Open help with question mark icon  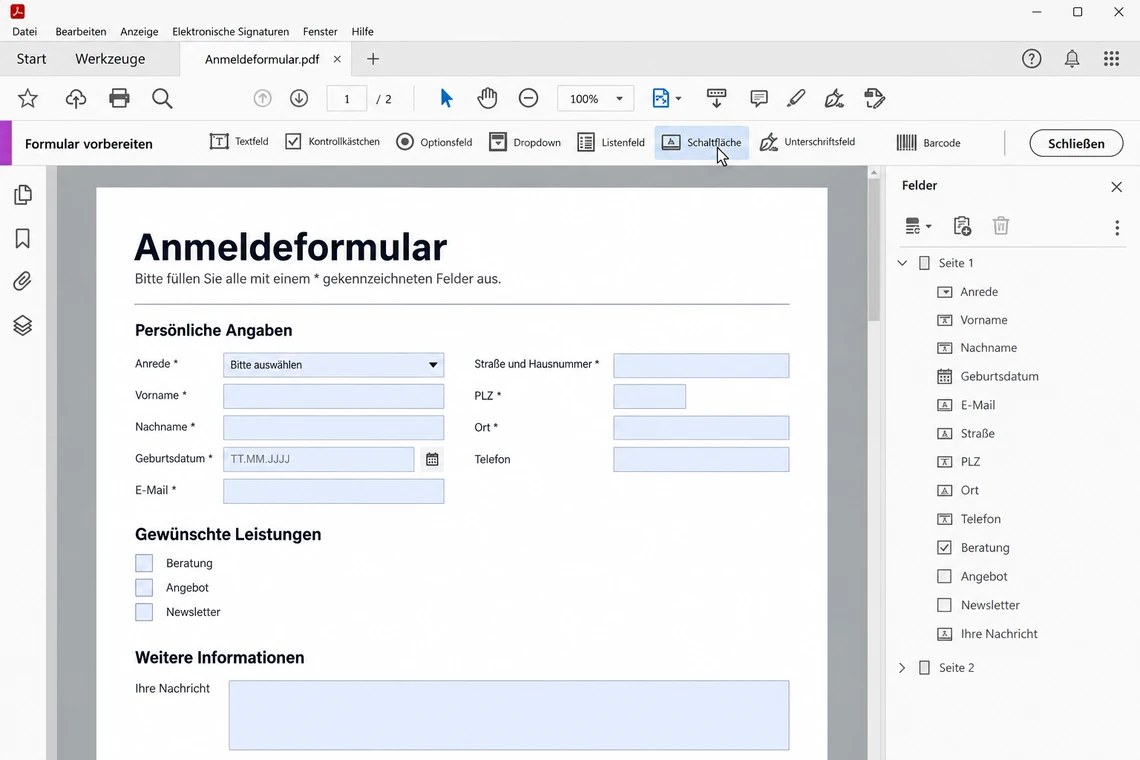tap(1032, 59)
